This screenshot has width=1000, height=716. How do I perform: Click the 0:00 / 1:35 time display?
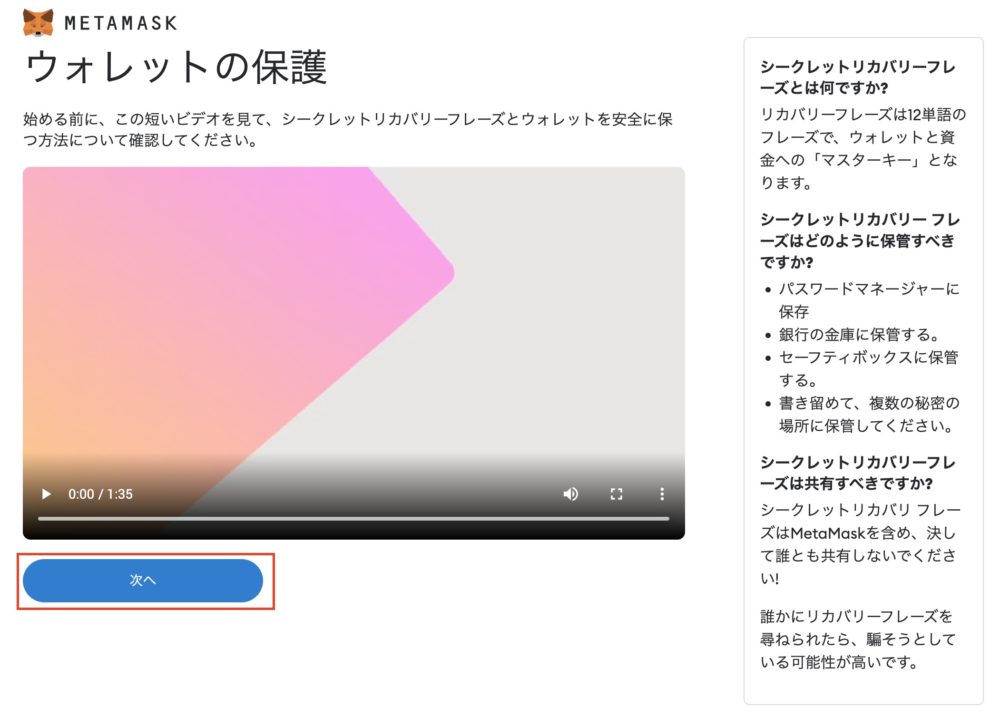pos(100,494)
